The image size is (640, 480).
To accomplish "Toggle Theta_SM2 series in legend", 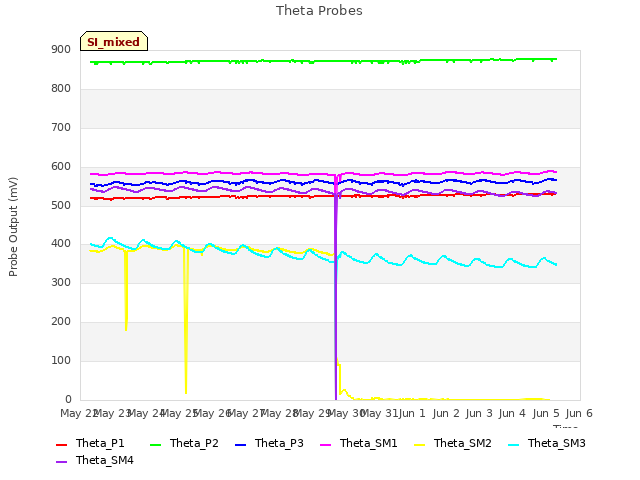I will coord(453,443).
